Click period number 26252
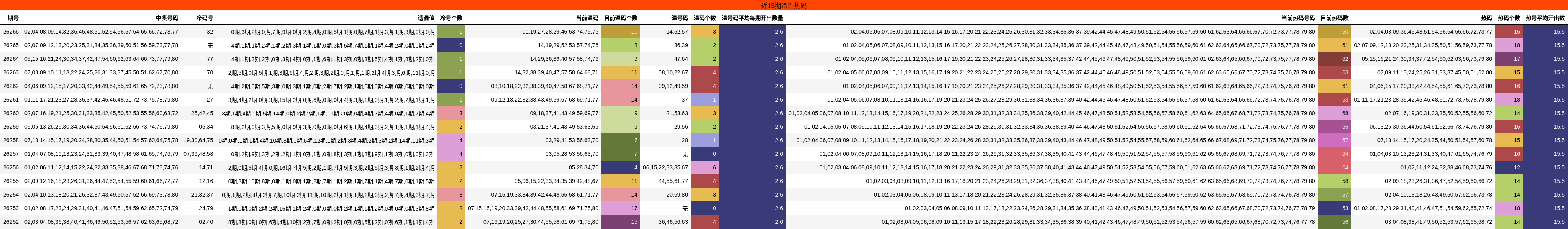Viewport: 1568px width, 229px height. [x=11, y=222]
